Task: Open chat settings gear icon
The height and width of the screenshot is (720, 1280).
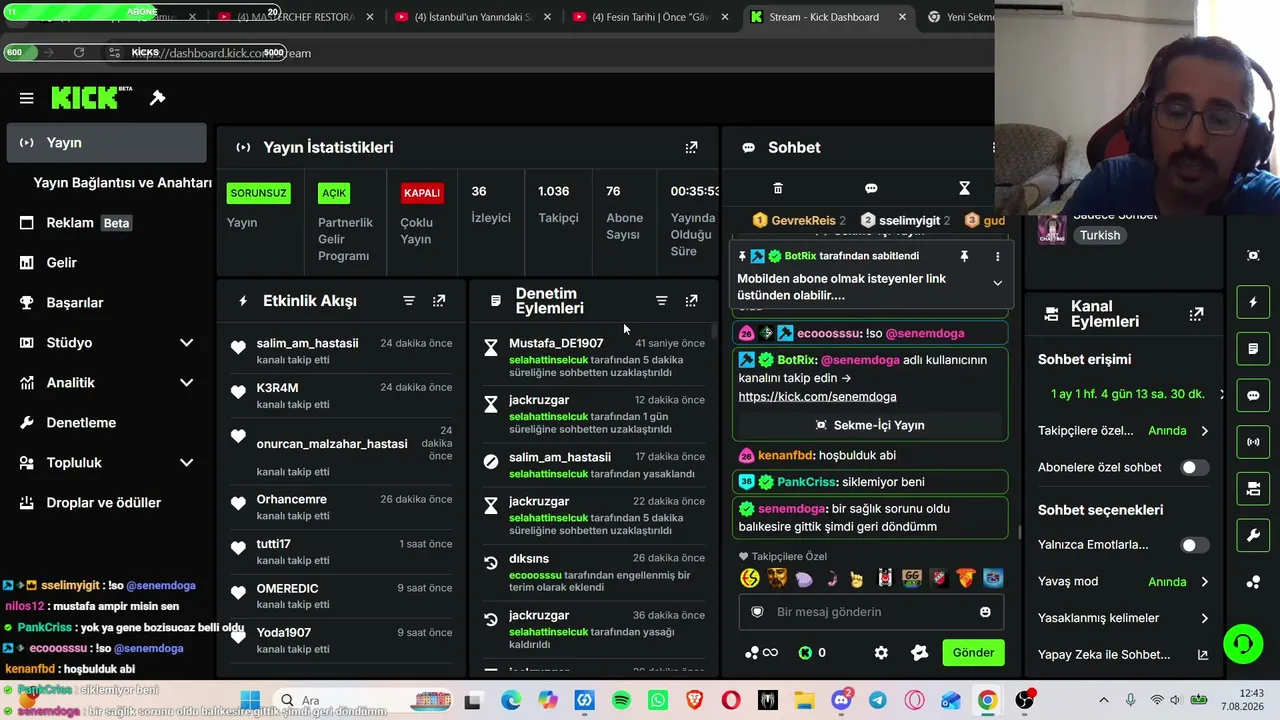Action: tap(881, 653)
